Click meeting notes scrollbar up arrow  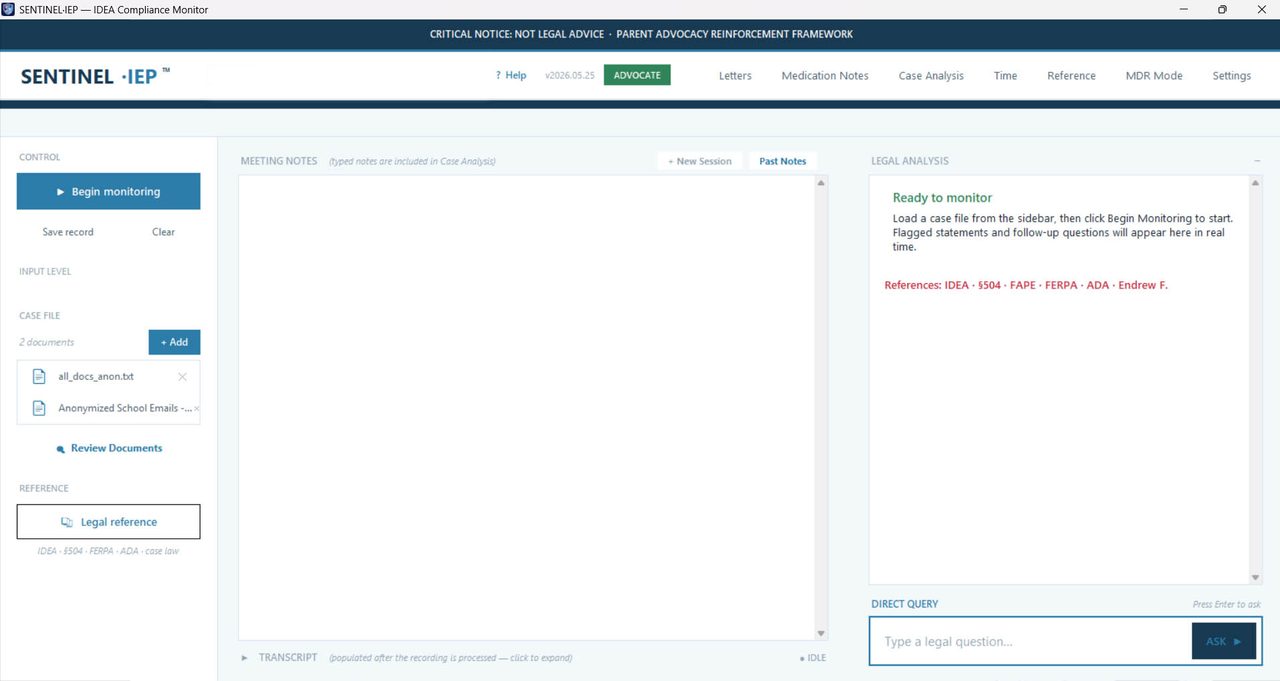click(x=822, y=183)
